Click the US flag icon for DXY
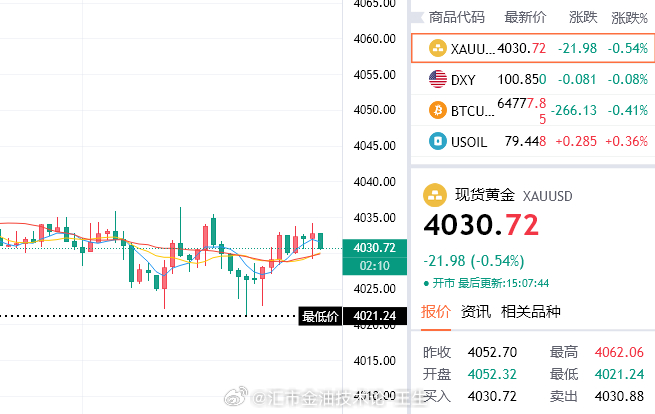The width and height of the screenshot is (655, 414). tap(438, 79)
